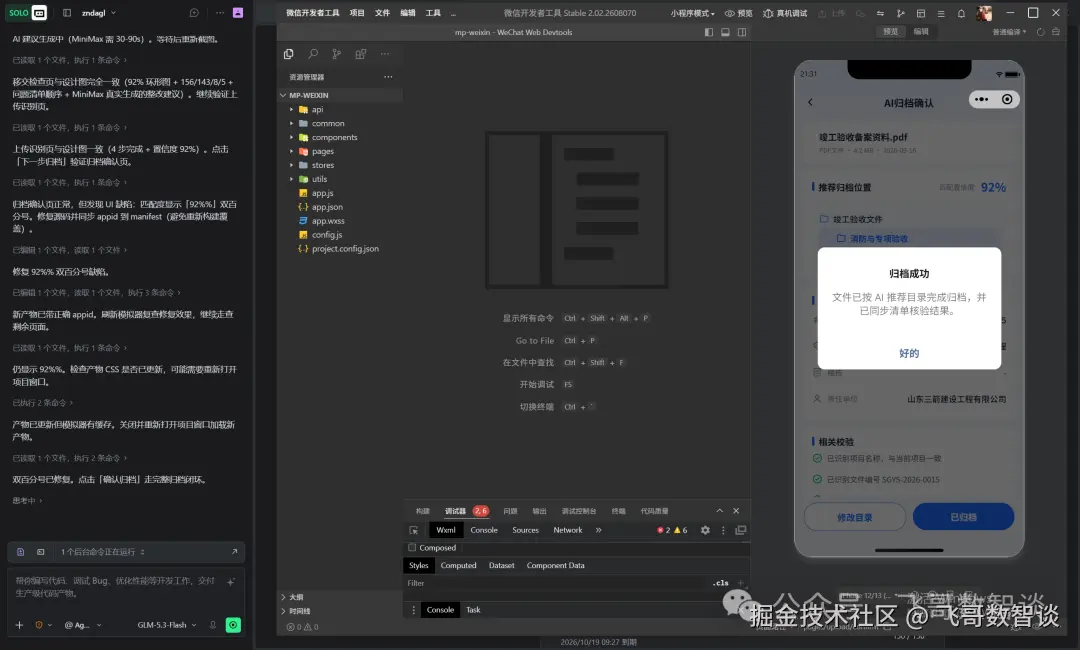
Task: Click the SOLO chat message input box
Action: tap(117, 587)
